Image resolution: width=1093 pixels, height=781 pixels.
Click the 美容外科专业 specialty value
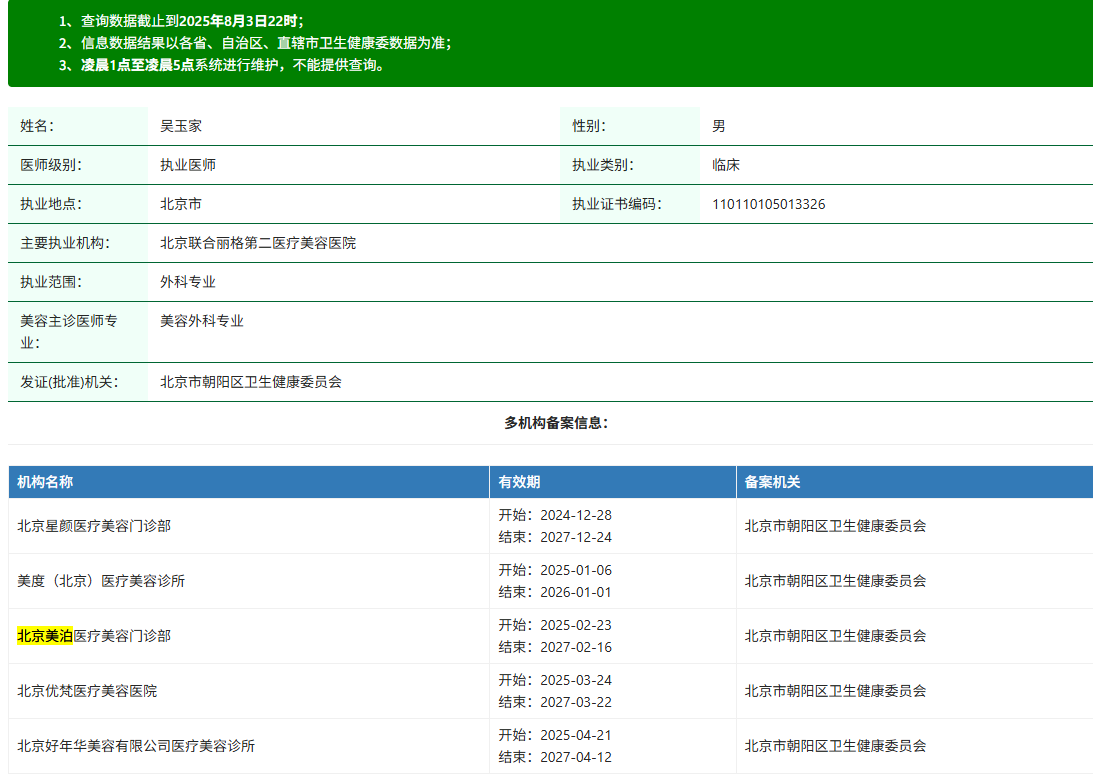[202, 321]
